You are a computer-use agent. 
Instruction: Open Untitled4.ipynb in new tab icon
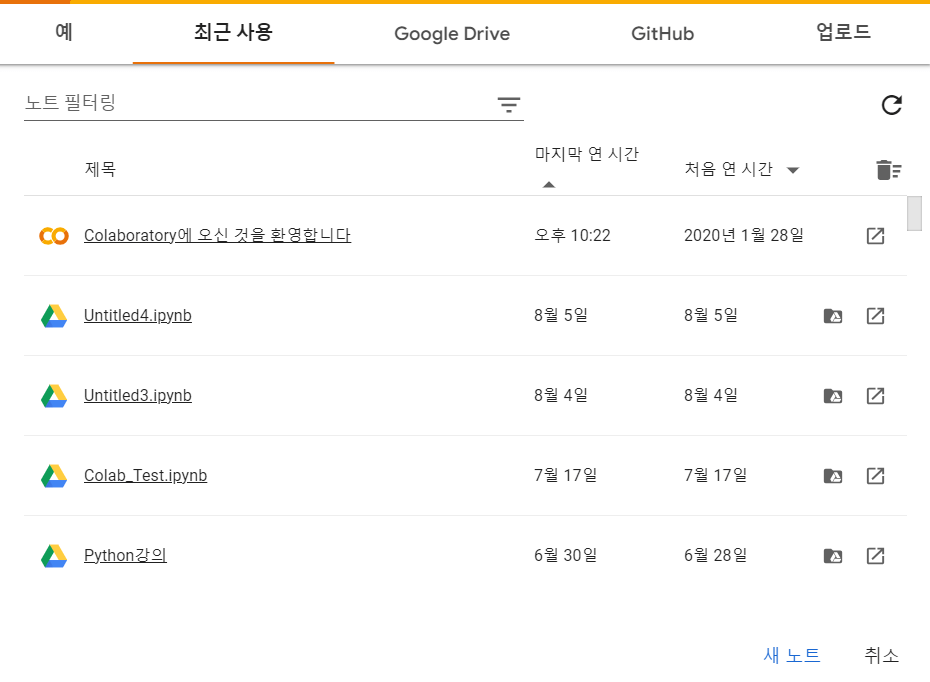click(875, 316)
